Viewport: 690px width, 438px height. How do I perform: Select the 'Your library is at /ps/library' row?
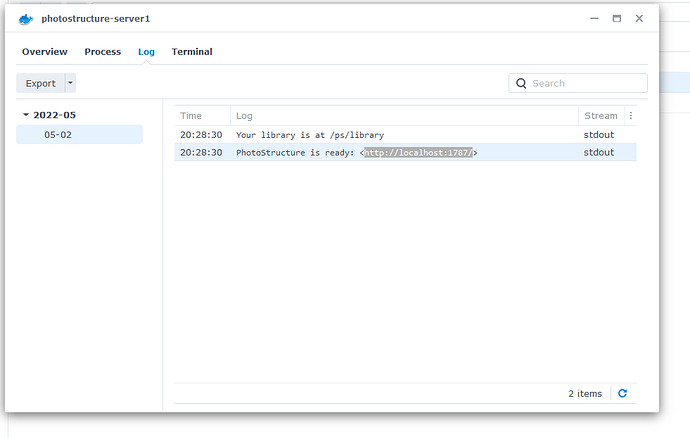point(405,135)
